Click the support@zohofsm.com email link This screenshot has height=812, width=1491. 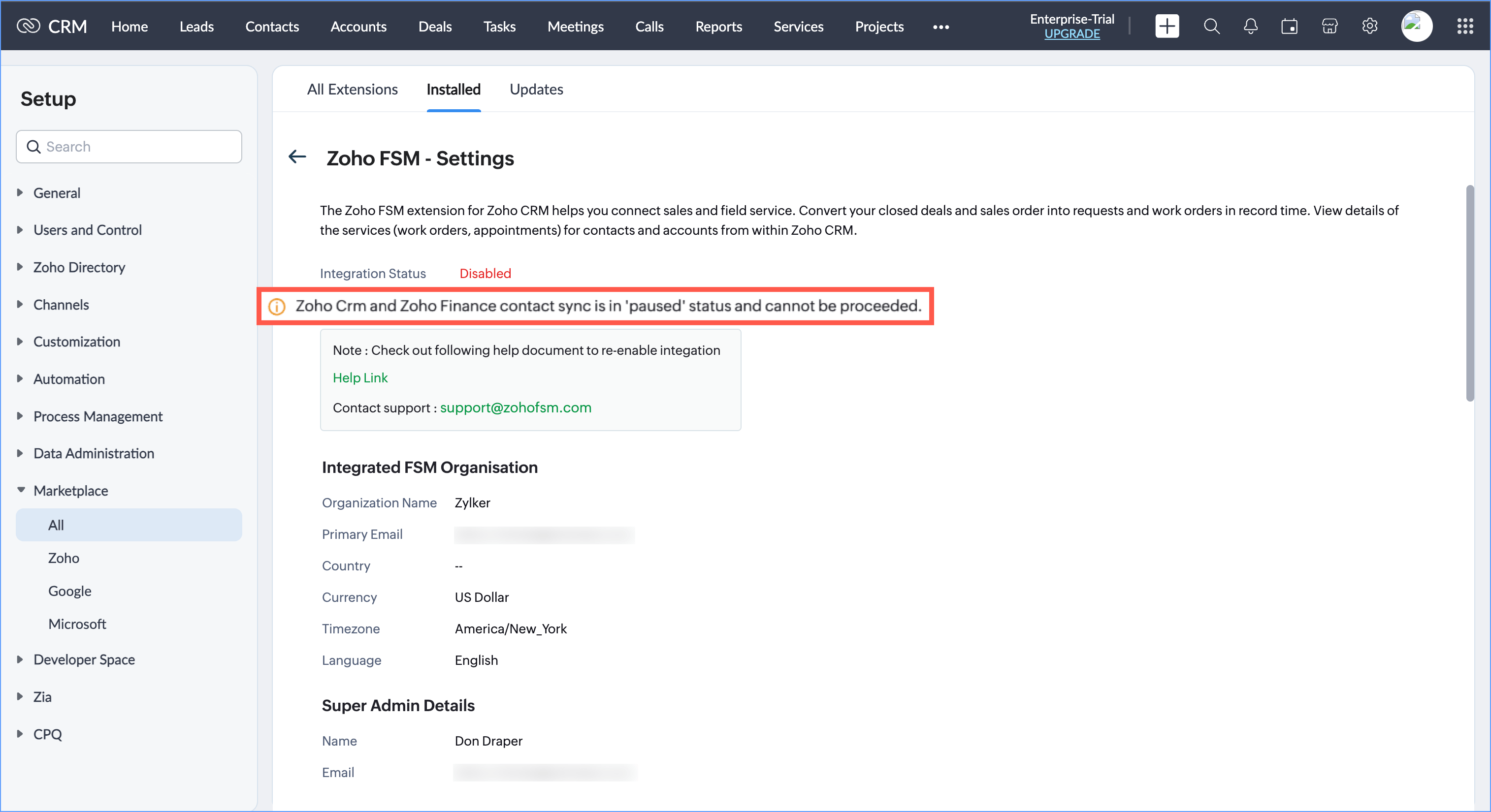(x=515, y=407)
